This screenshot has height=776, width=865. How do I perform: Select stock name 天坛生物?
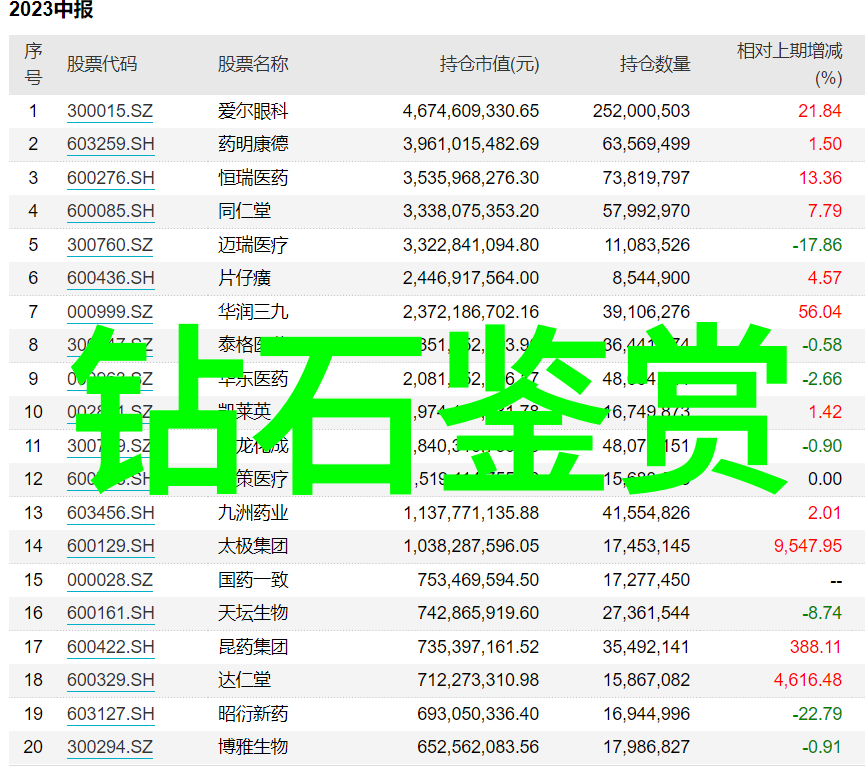(253, 614)
